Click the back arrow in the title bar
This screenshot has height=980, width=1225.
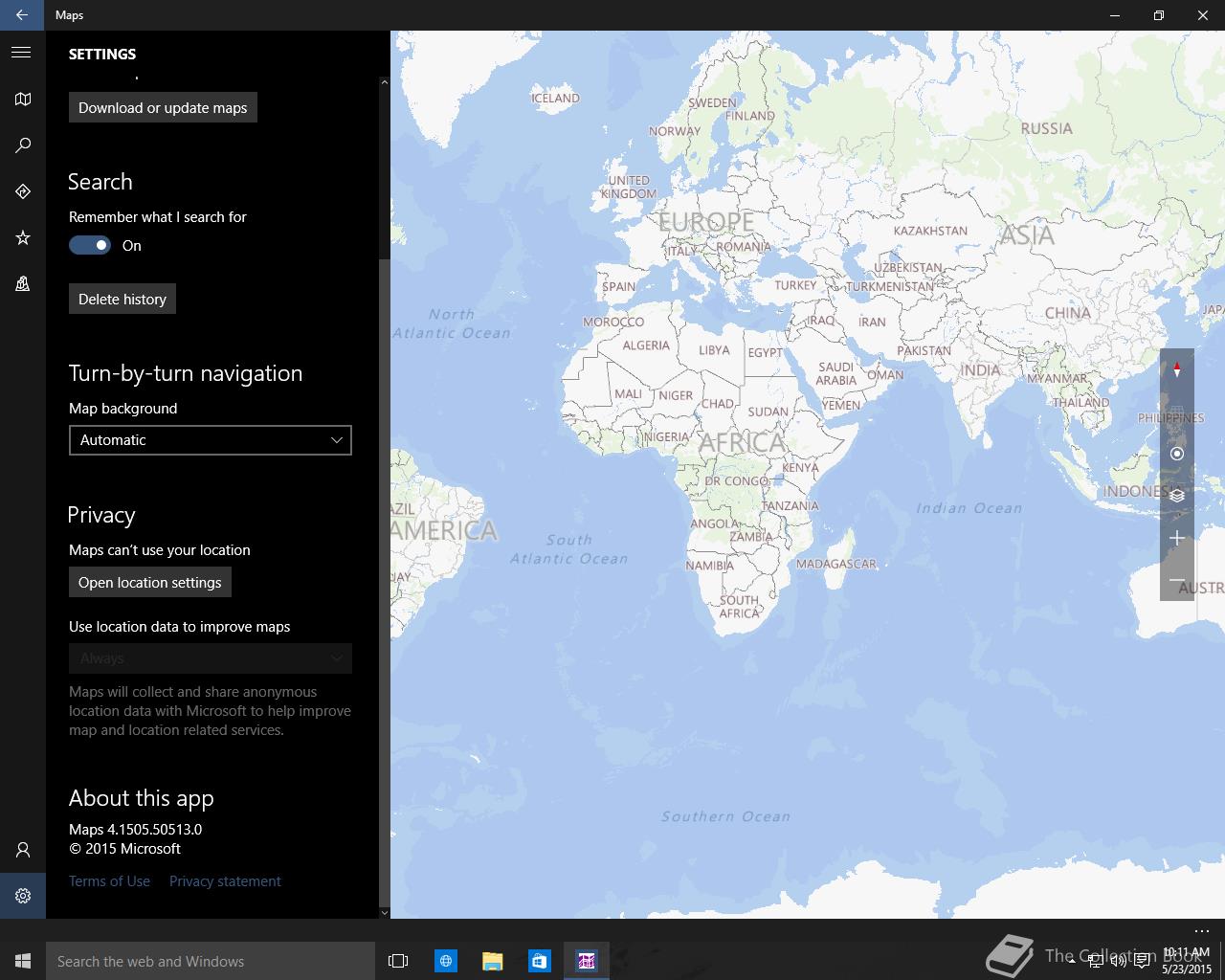point(22,15)
